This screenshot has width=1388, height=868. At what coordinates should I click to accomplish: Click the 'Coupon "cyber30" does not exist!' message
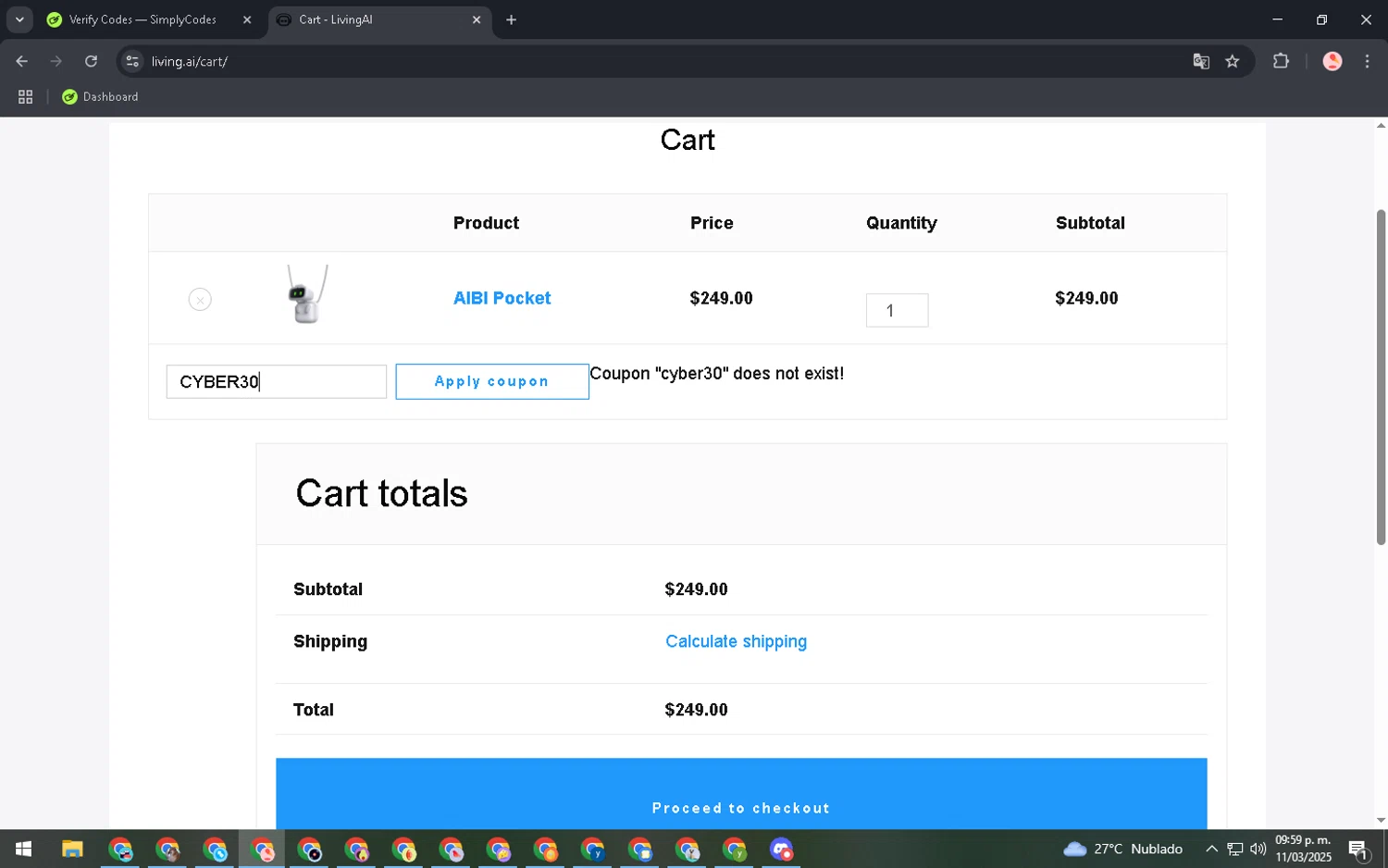[x=716, y=374]
